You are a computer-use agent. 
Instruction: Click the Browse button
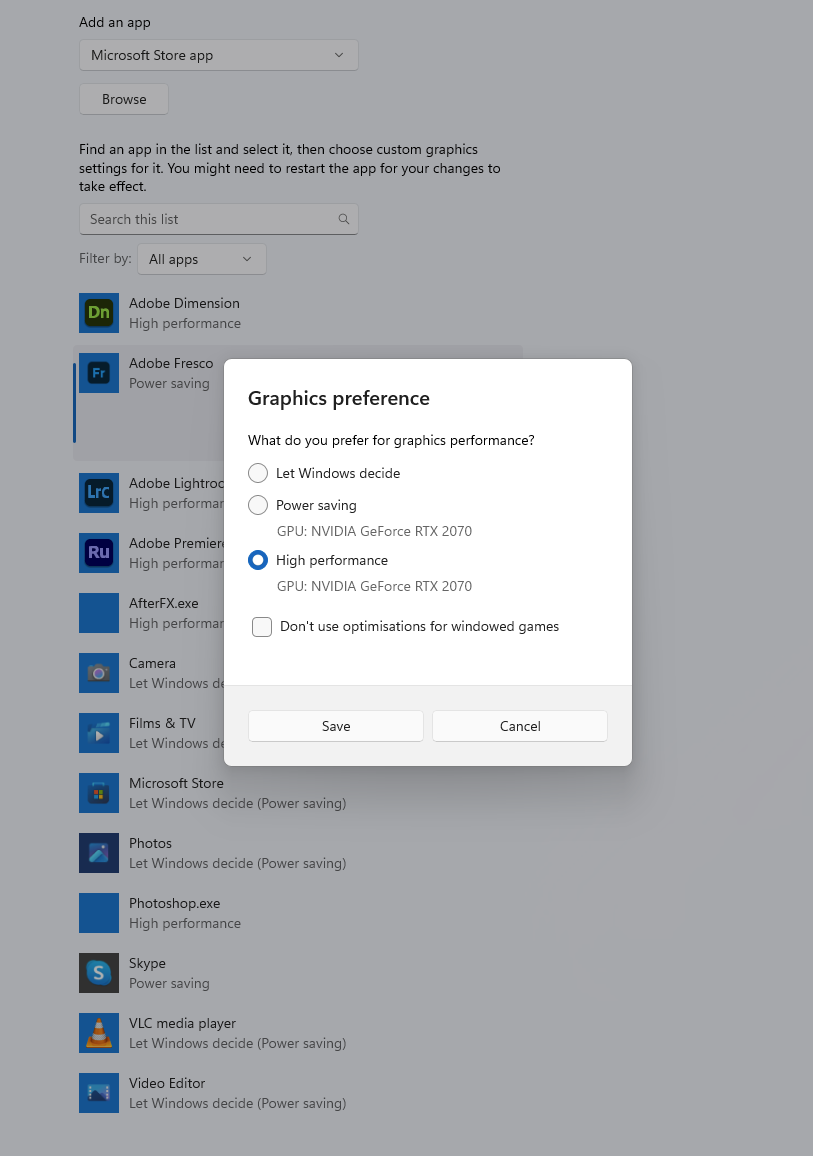point(123,99)
